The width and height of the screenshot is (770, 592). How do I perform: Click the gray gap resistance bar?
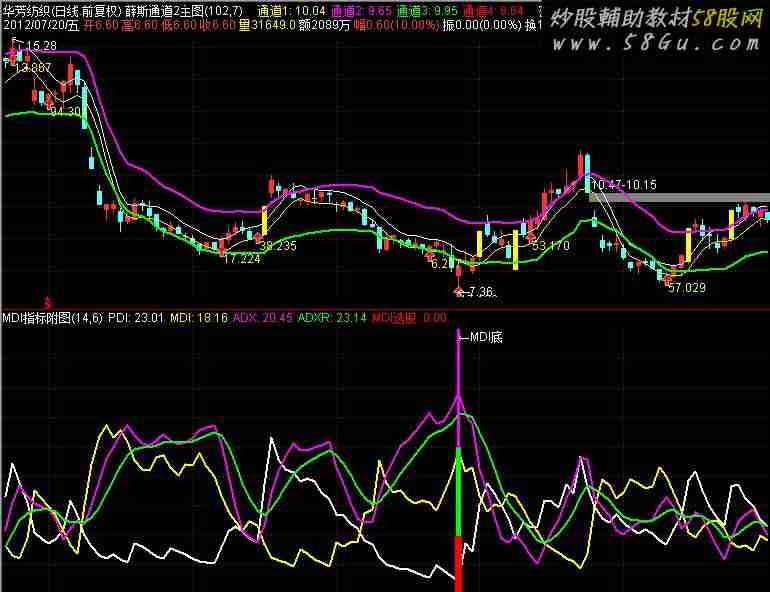pyautogui.click(x=680, y=198)
